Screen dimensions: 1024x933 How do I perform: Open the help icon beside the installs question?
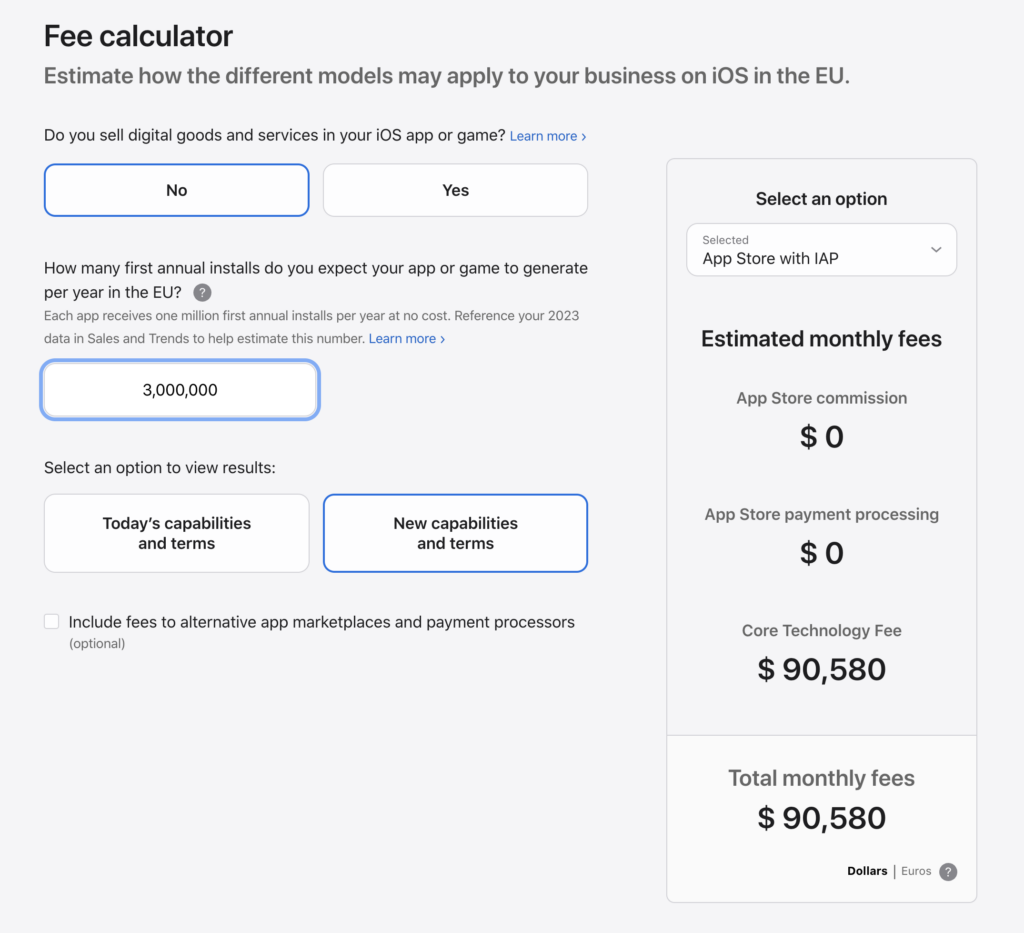202,292
